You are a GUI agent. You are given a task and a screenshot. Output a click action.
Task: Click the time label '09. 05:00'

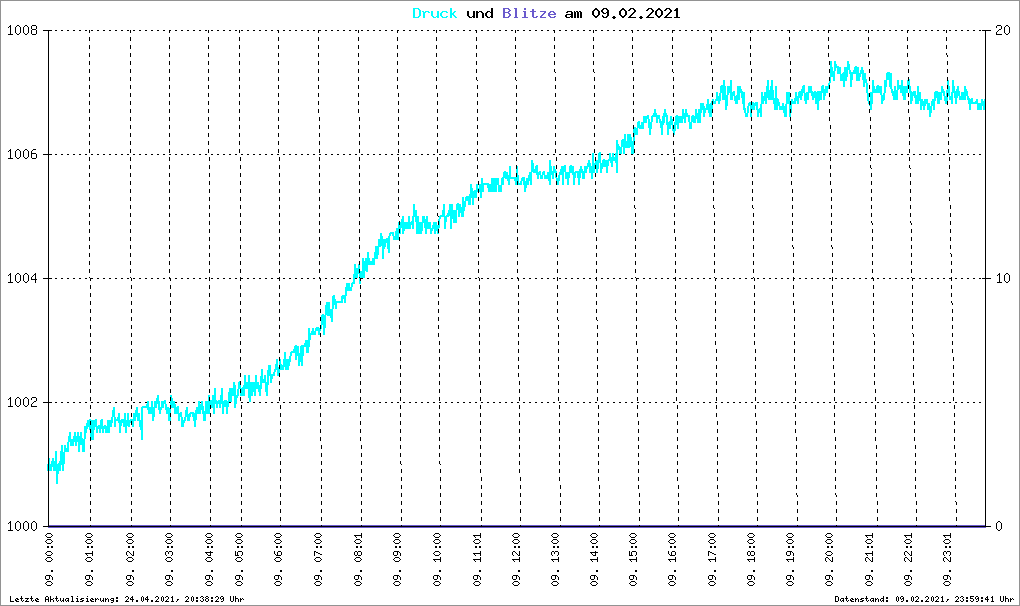coord(239,560)
